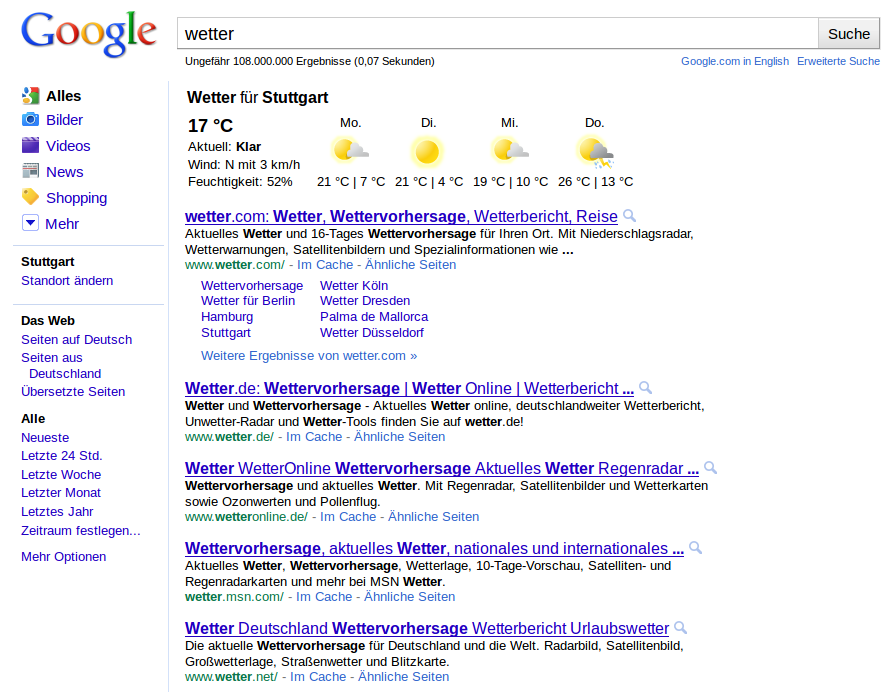Image resolution: width=888 pixels, height=692 pixels.
Task: Expand Mehr Optionen in sidebar
Action: click(63, 556)
